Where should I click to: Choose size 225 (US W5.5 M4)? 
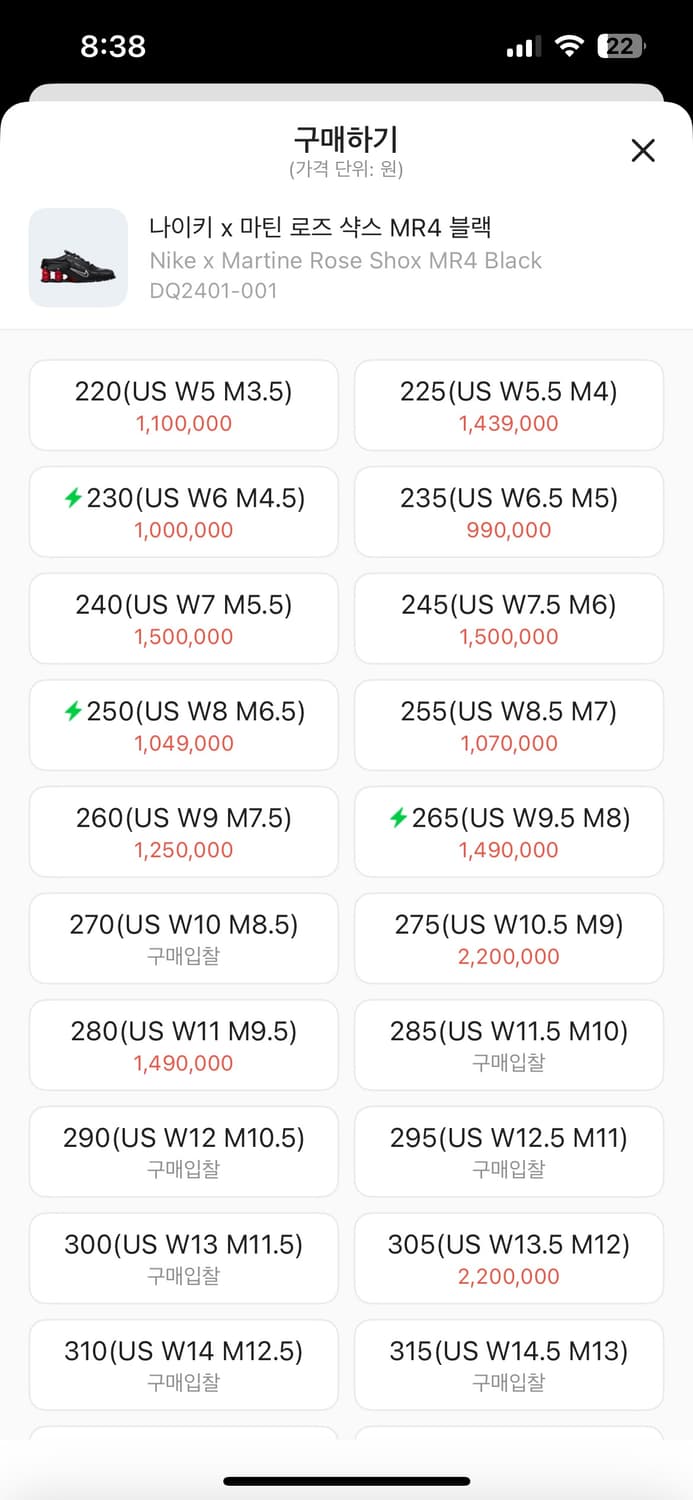click(508, 405)
